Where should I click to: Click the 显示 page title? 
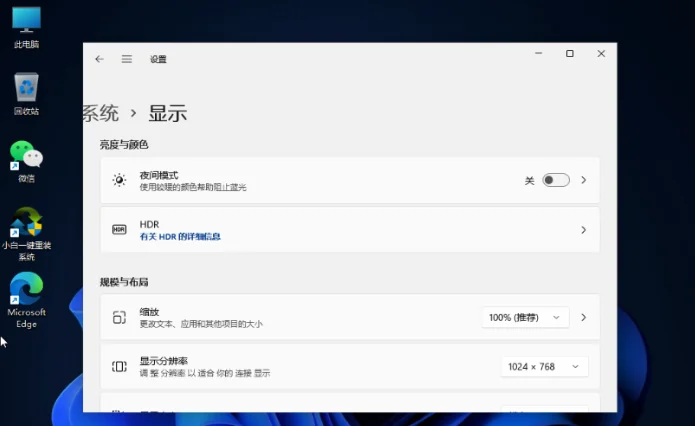[168, 113]
